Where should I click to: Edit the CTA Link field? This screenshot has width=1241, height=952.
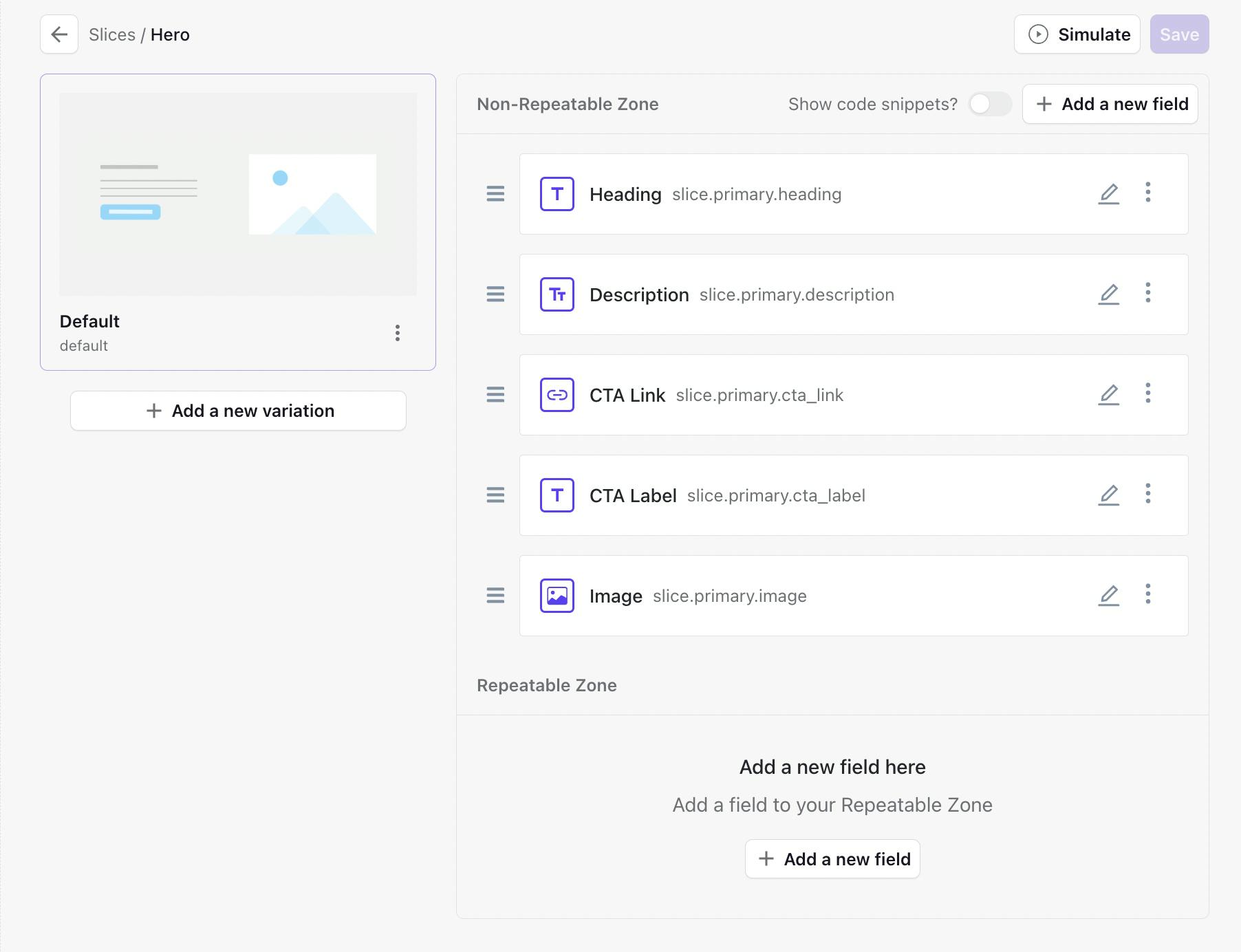(x=1108, y=395)
